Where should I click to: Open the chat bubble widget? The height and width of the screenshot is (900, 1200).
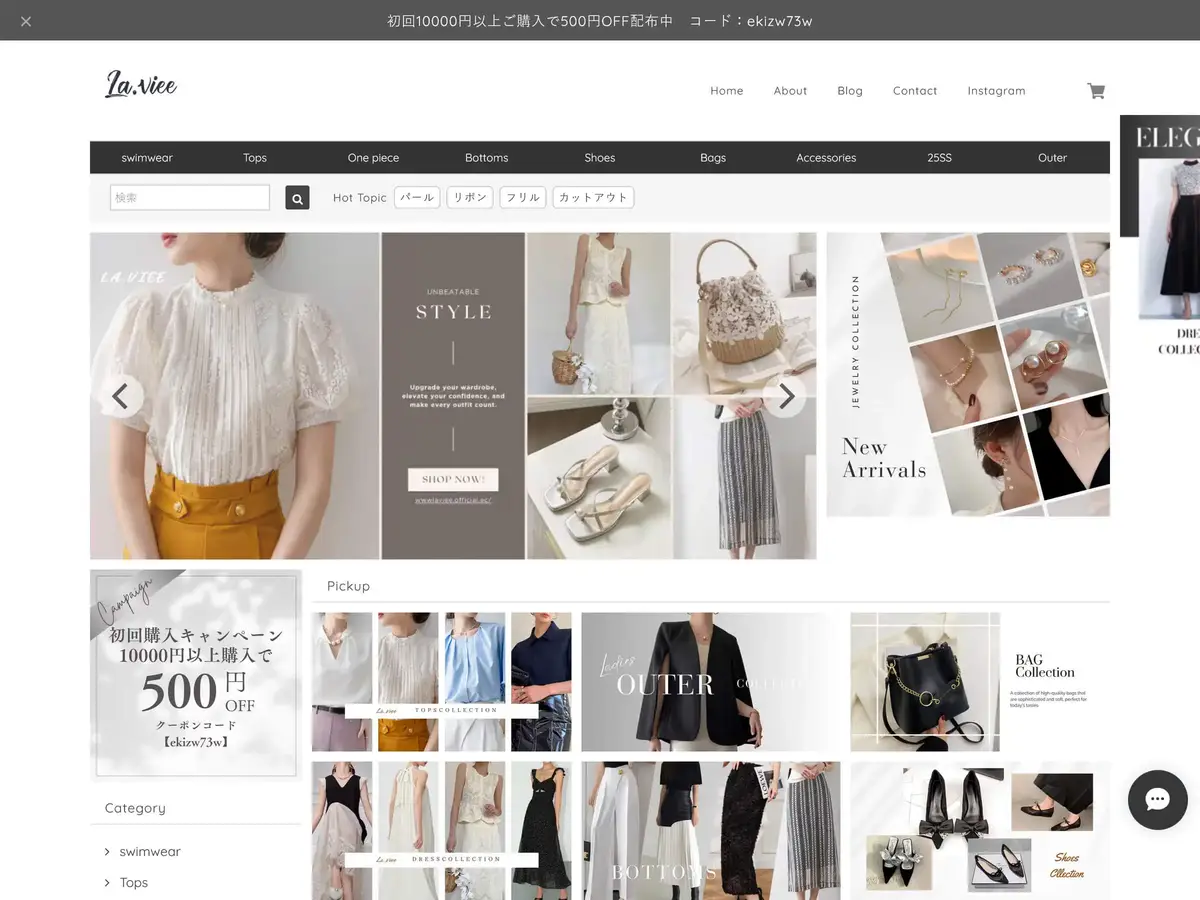[x=1157, y=799]
